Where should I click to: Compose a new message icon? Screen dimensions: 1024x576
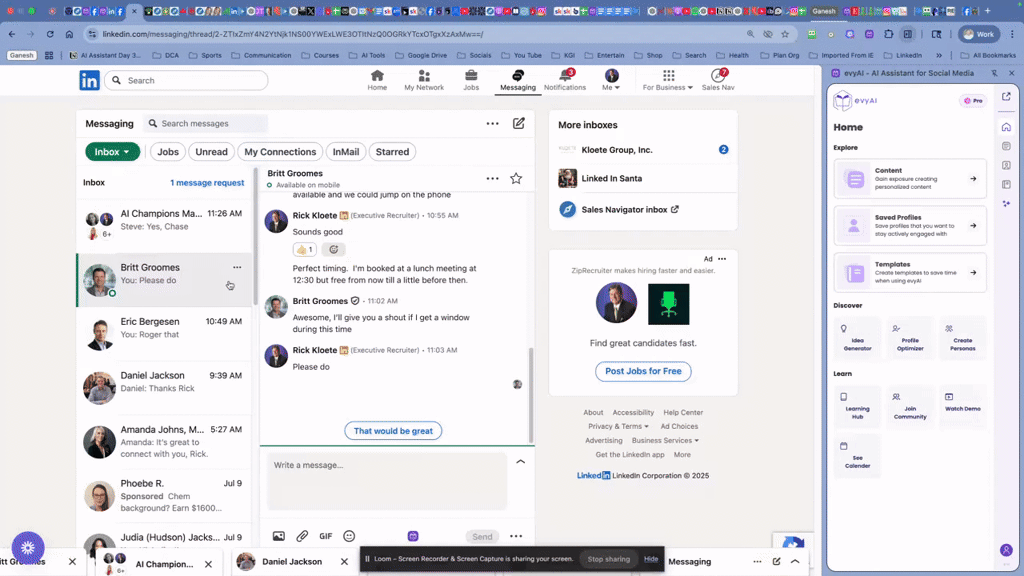(519, 123)
